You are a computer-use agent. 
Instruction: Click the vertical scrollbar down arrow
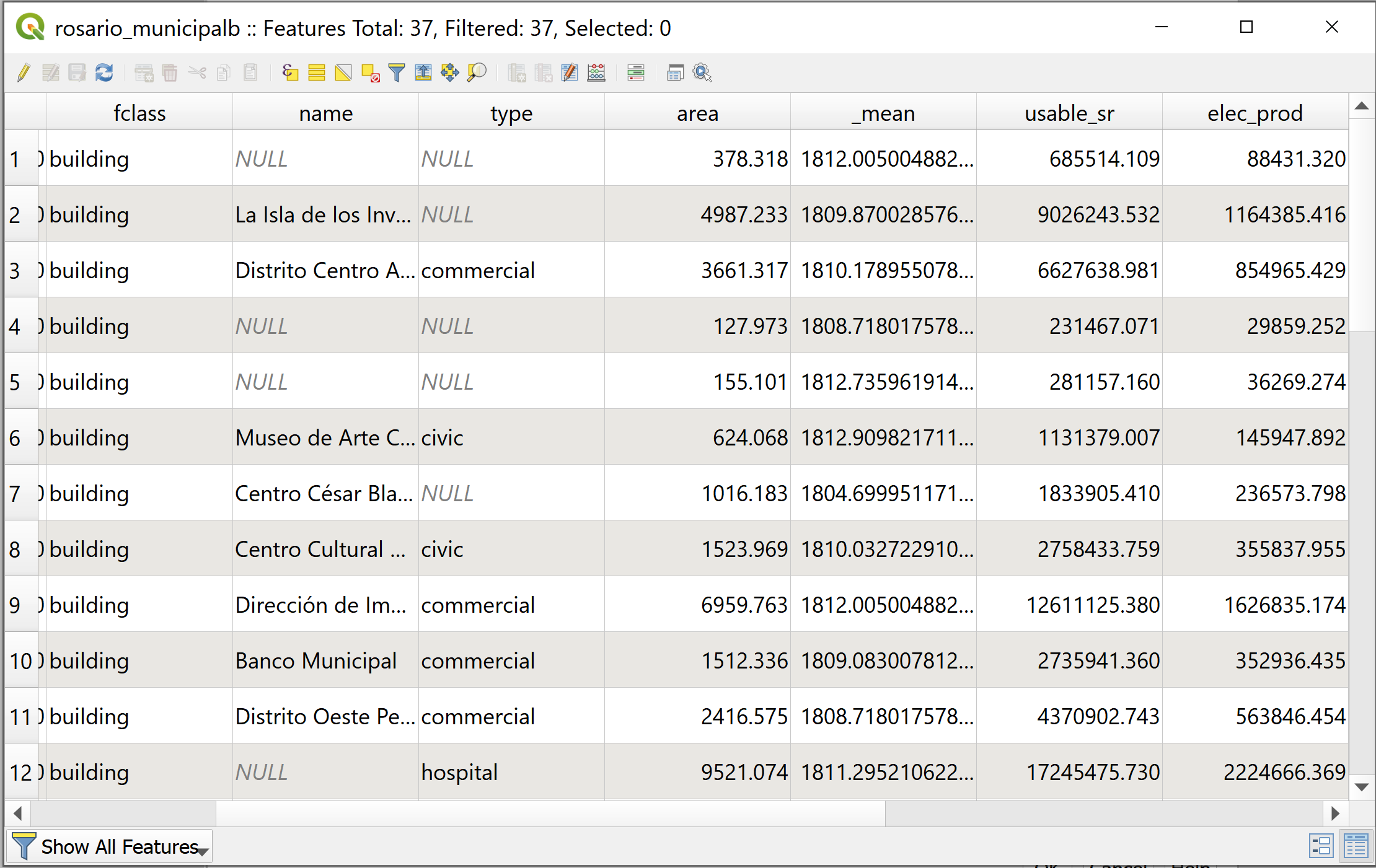coord(1362,787)
